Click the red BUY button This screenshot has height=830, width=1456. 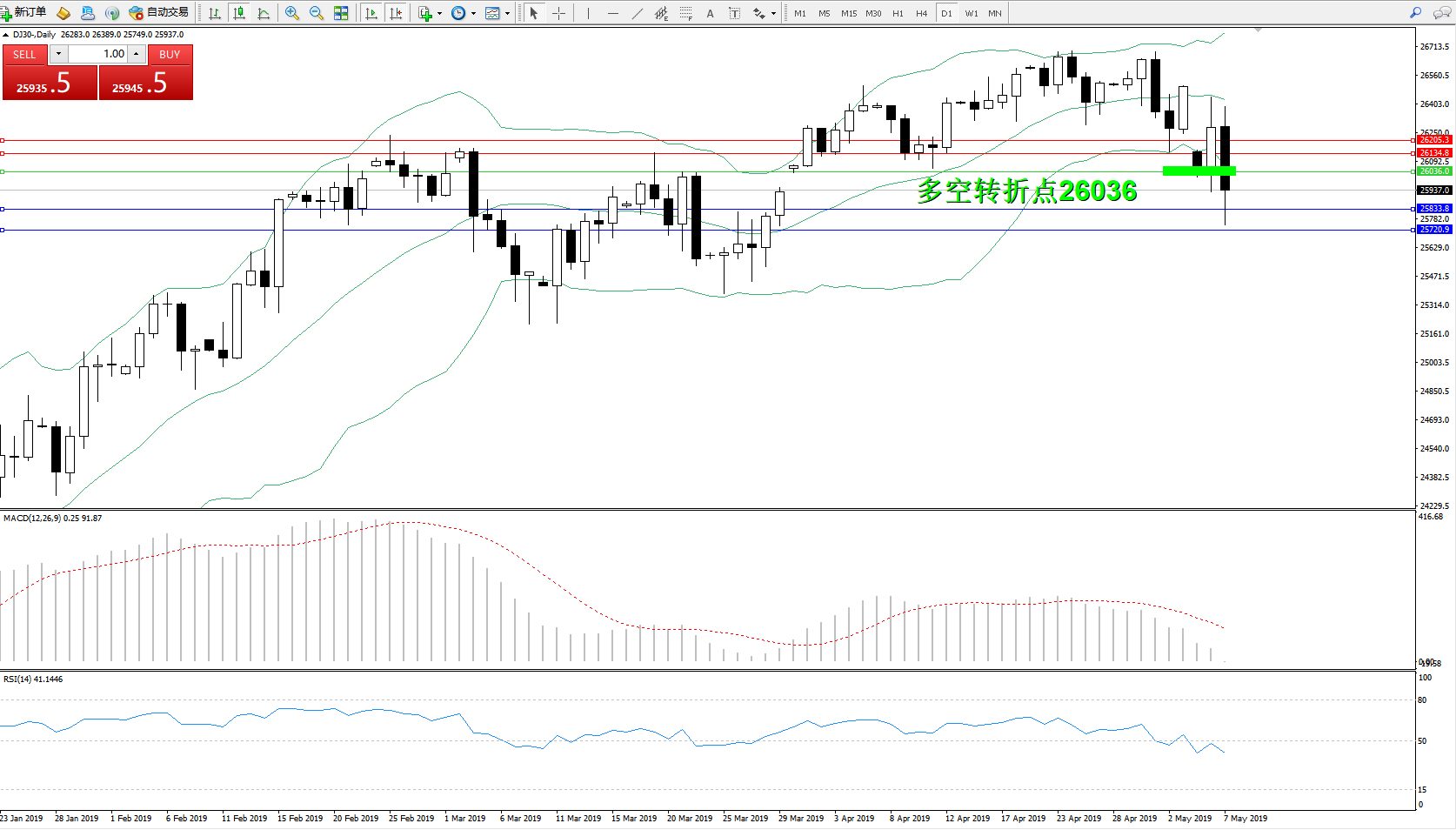pos(170,54)
